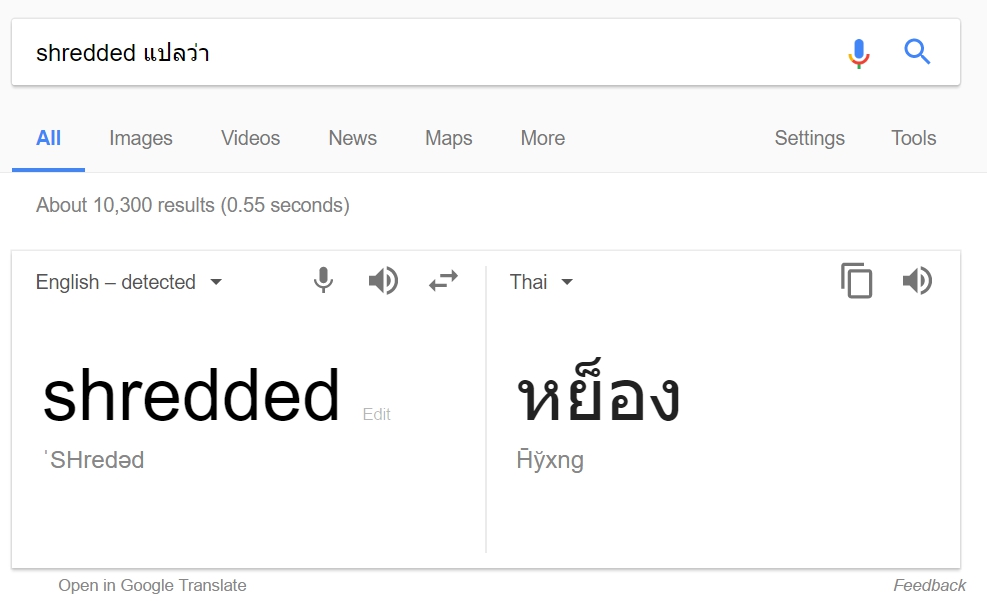Open search Settings
Screen dimensions: 987x601
[x=809, y=138]
